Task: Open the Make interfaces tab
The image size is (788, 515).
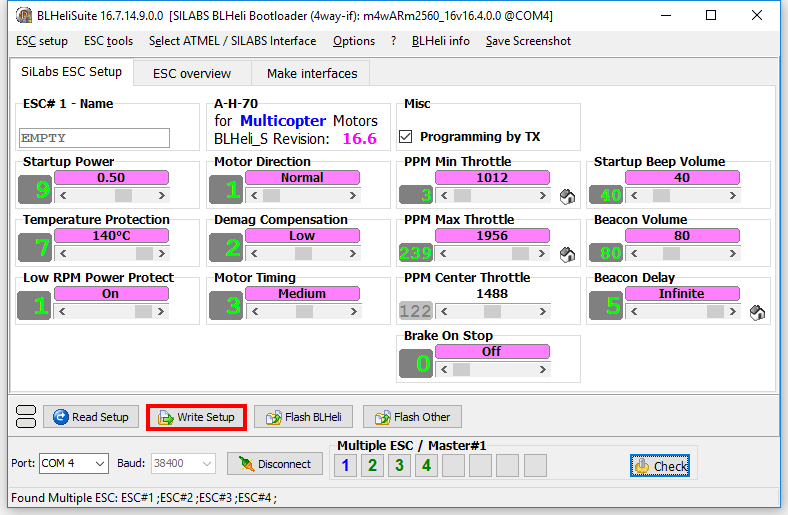Action: point(312,73)
